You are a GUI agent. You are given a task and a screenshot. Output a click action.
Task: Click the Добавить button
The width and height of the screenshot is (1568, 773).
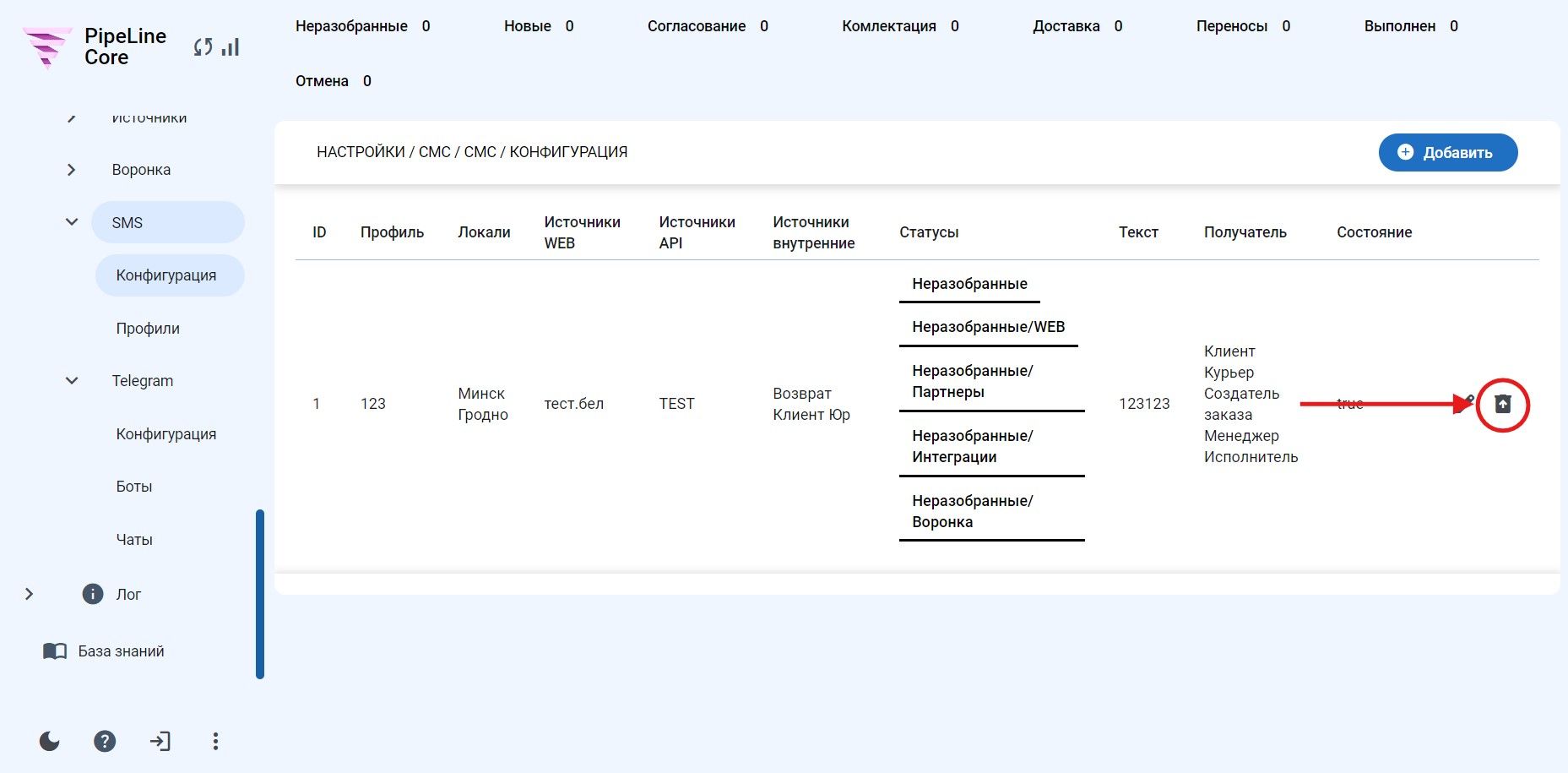coord(1448,152)
